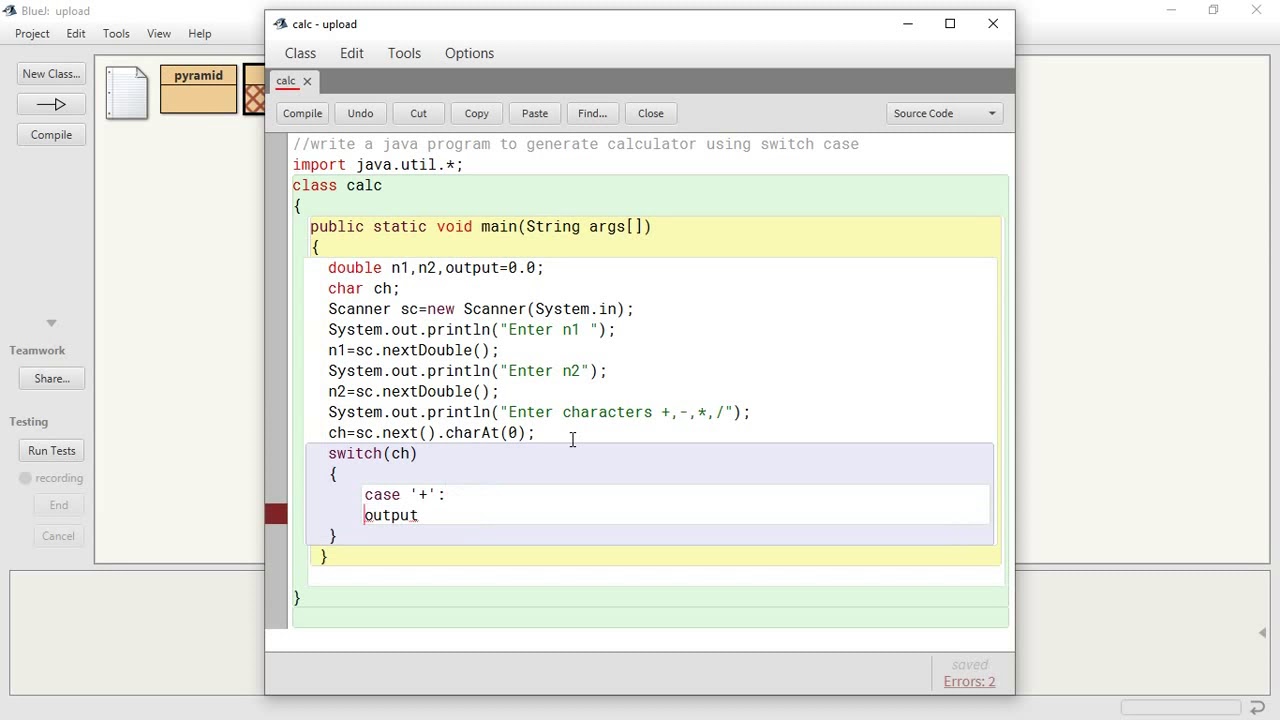
Task: Open the Source Code view dropdown
Action: (x=944, y=113)
